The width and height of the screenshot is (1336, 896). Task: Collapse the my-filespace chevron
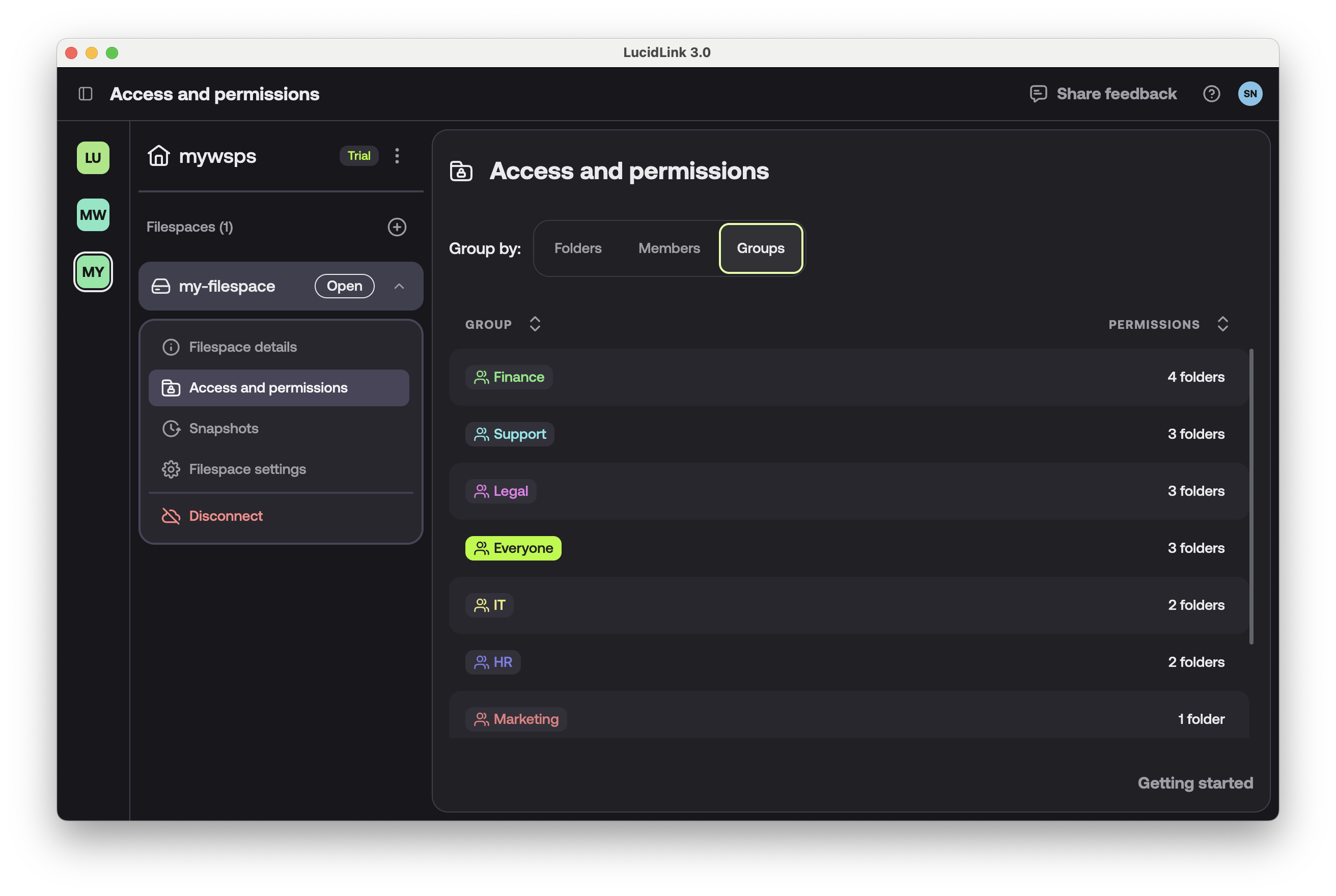coord(400,286)
